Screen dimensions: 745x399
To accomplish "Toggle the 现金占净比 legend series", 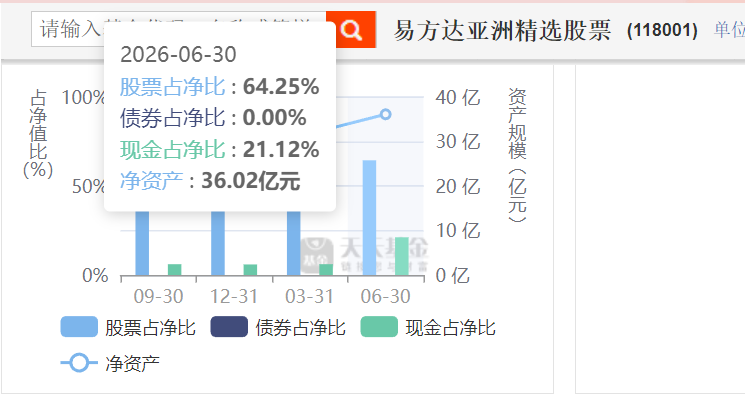I will (428, 327).
